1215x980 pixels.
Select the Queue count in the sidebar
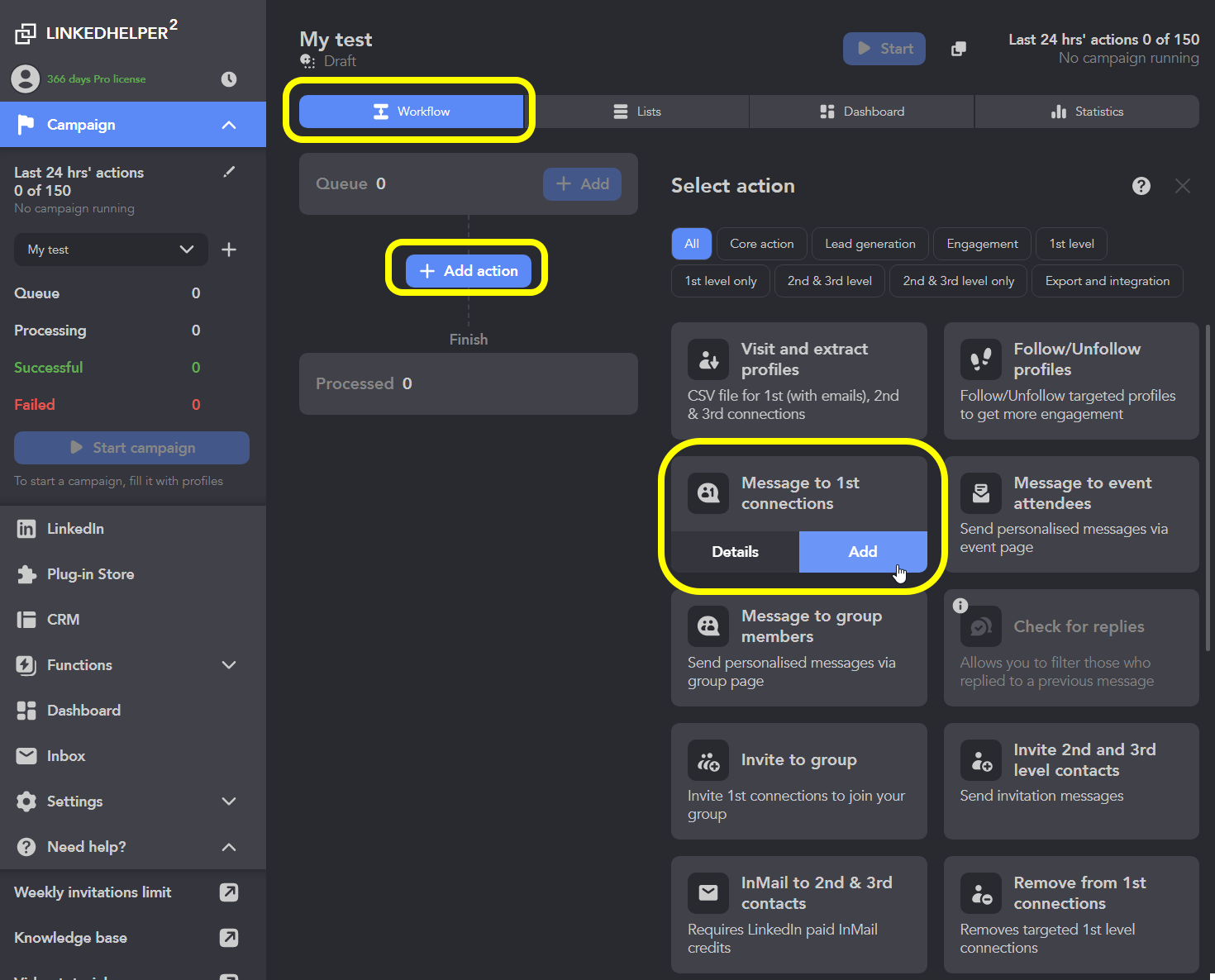(x=196, y=293)
